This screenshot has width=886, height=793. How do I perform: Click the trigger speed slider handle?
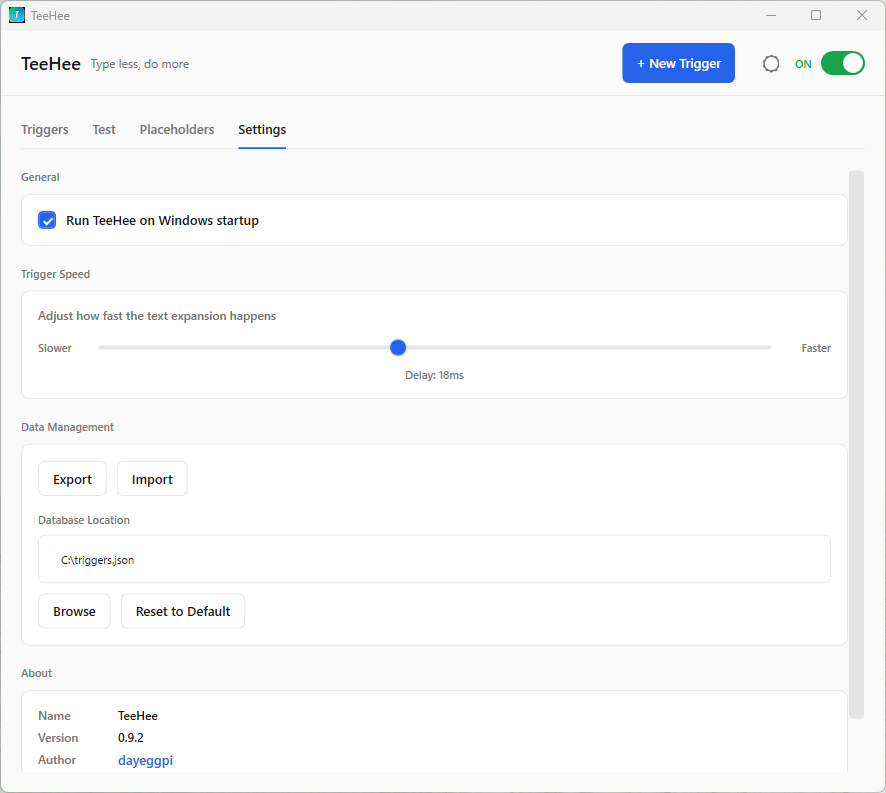[398, 347]
